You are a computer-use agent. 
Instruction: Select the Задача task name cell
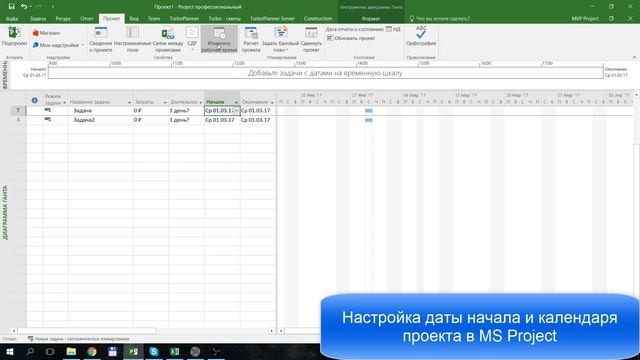point(100,111)
